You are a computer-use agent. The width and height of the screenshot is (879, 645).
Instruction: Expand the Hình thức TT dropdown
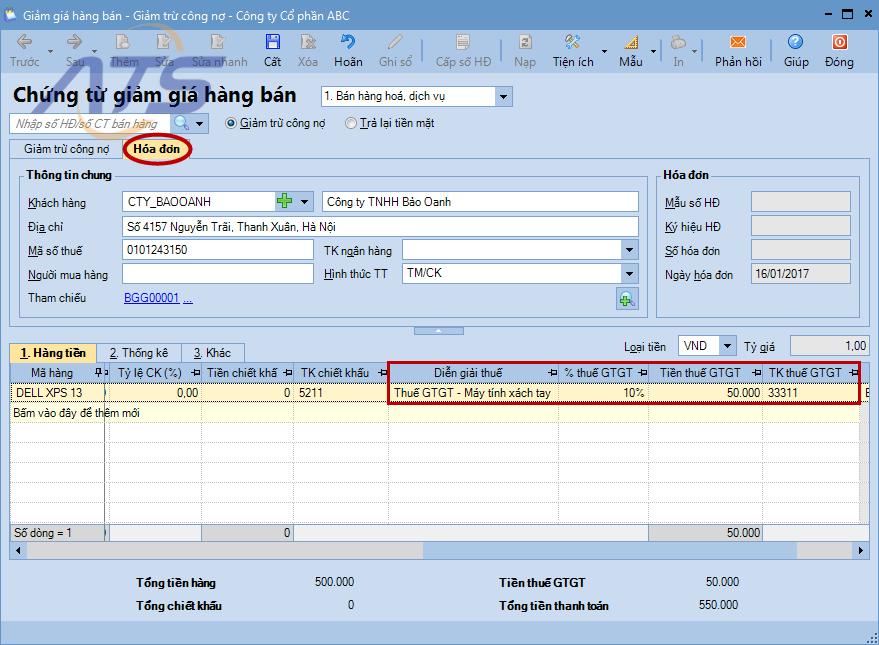coord(629,274)
